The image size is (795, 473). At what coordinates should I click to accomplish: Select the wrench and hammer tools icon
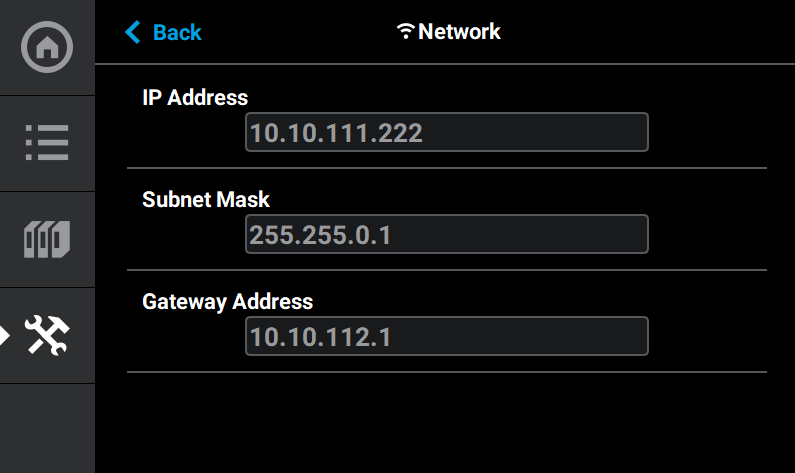[x=47, y=335]
